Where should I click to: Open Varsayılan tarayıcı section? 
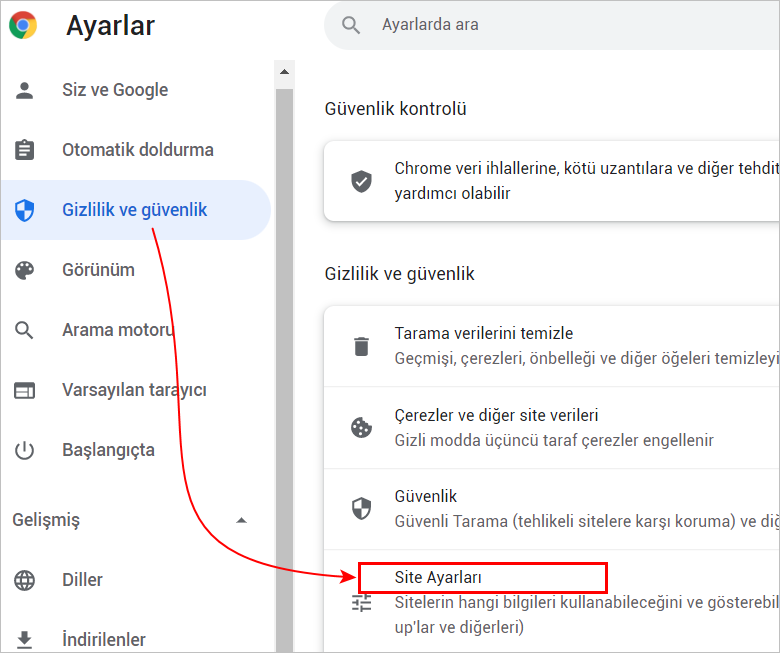click(x=136, y=390)
